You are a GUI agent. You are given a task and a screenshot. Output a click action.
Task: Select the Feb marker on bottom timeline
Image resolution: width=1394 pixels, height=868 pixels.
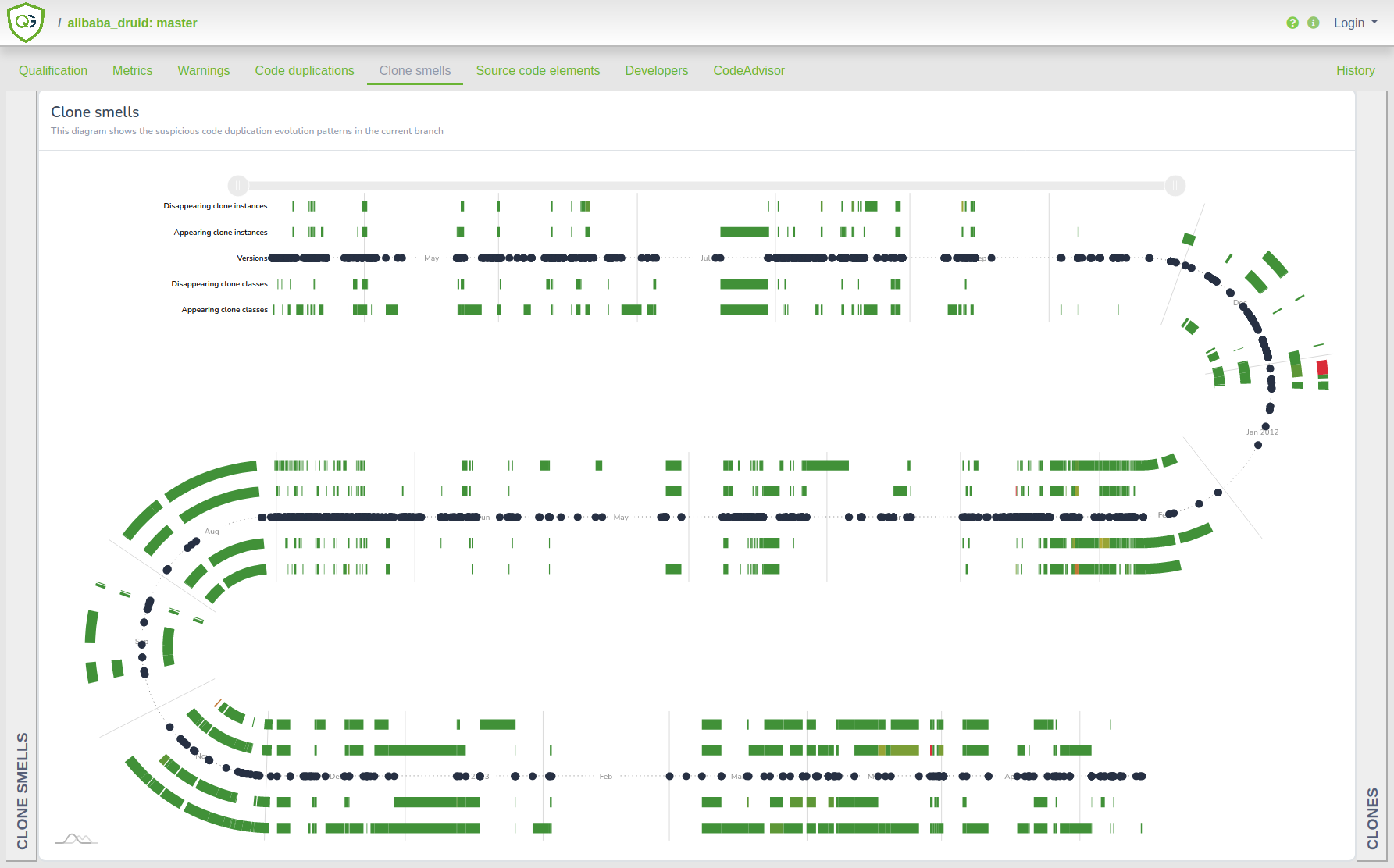(x=606, y=777)
